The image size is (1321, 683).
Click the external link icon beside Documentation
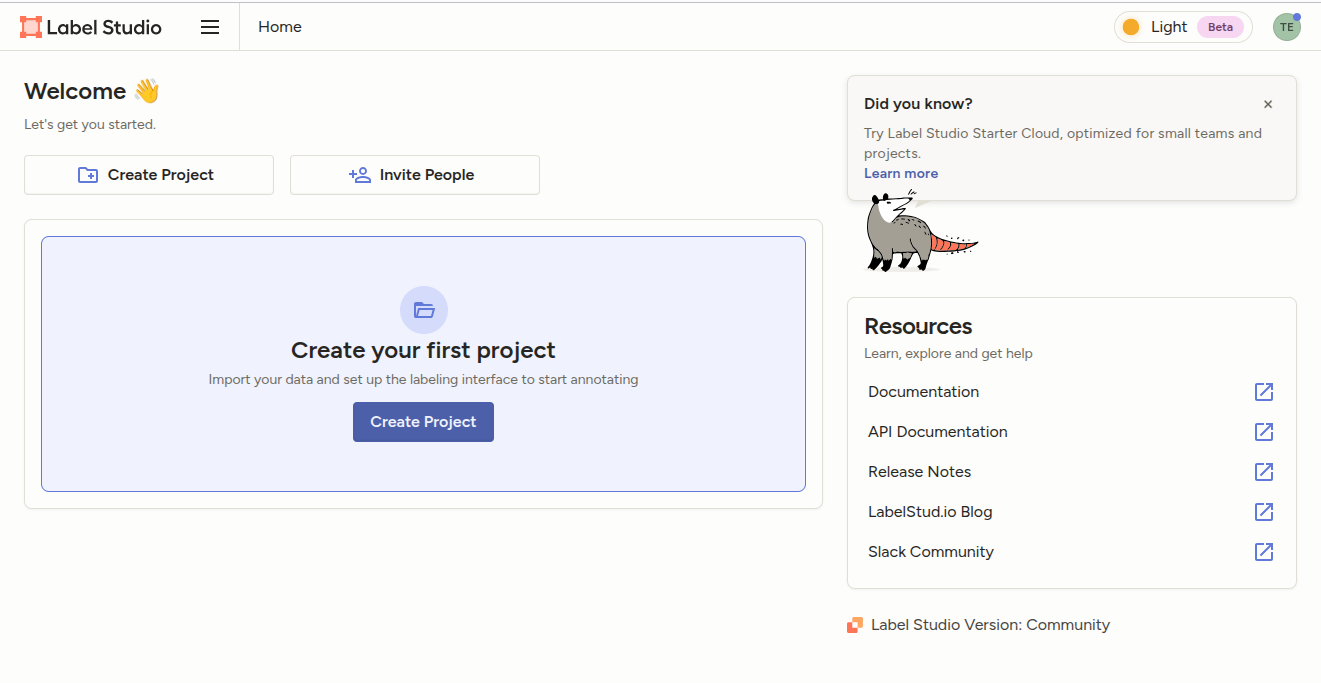(x=1264, y=392)
